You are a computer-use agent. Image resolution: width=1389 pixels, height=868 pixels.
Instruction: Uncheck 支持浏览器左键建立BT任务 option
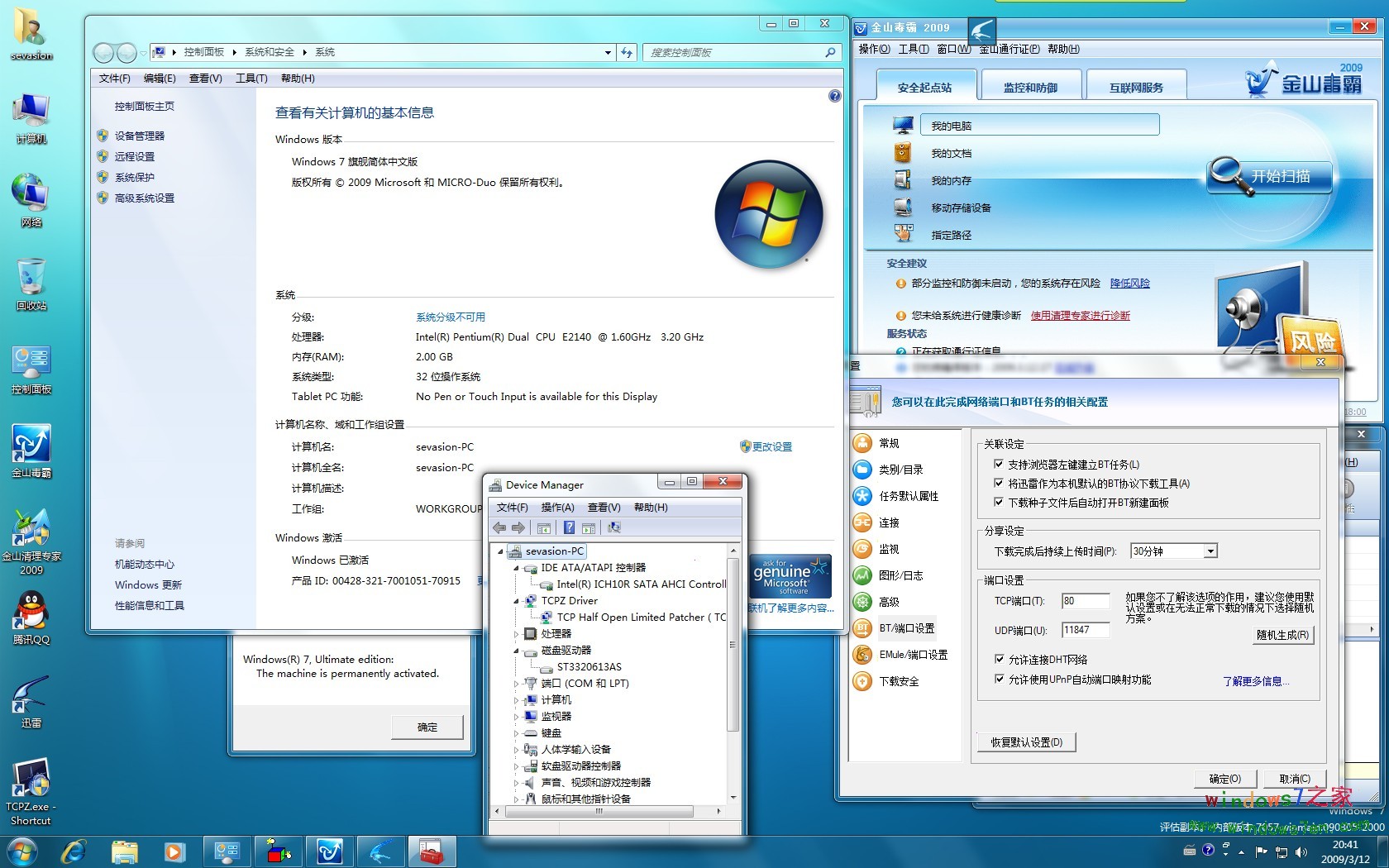coord(999,465)
